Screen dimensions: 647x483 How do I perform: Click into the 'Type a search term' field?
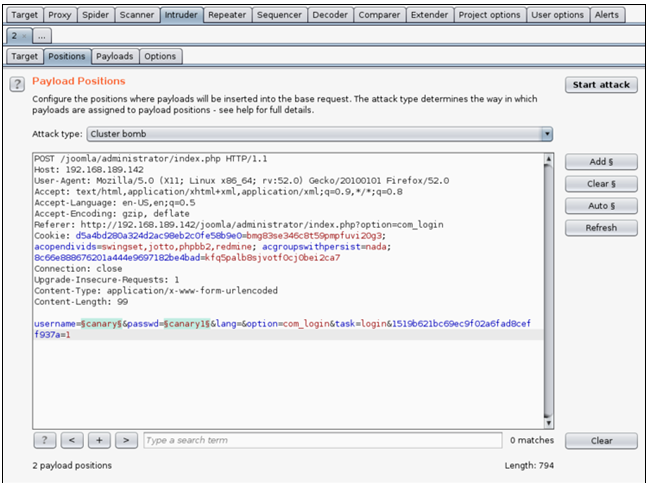click(323, 440)
